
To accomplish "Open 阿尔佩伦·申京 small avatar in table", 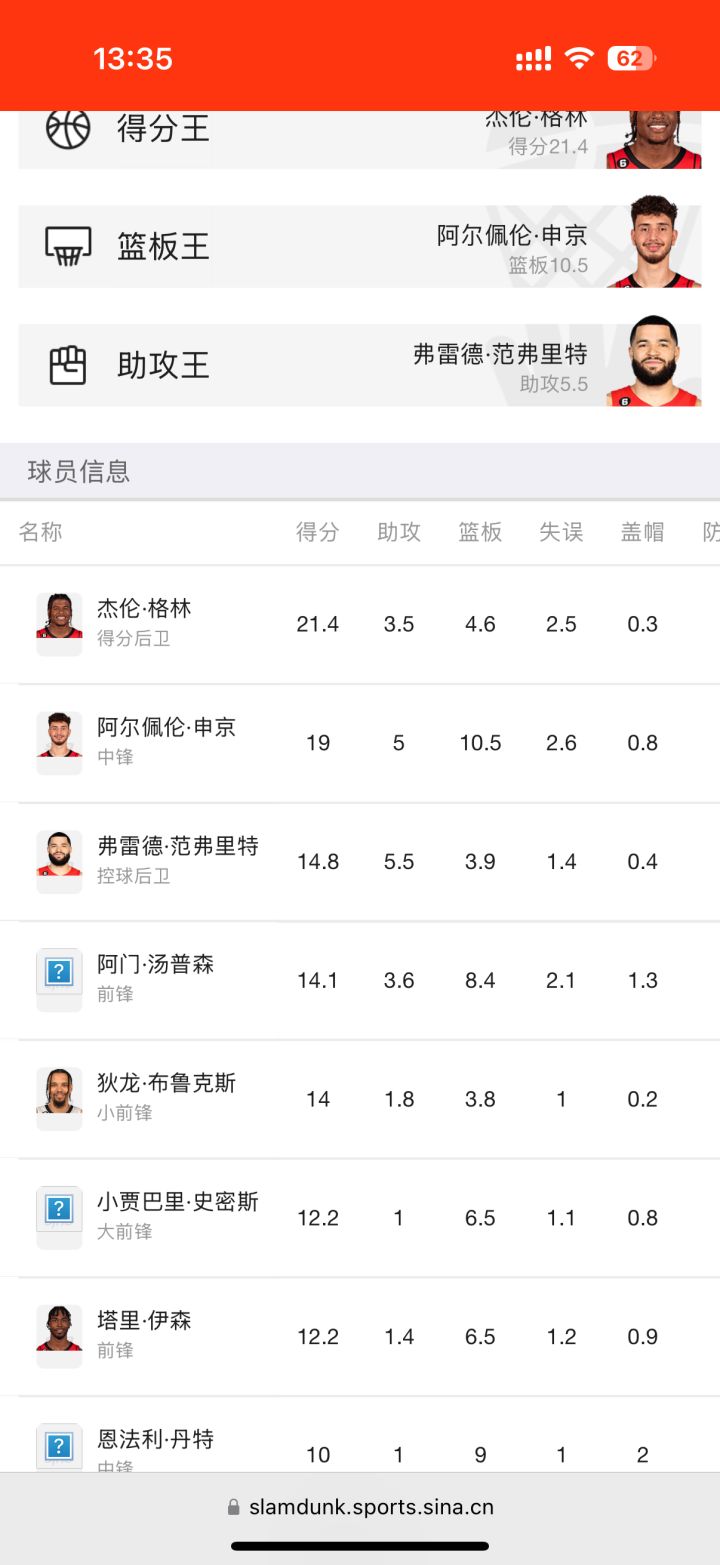I will (59, 736).
